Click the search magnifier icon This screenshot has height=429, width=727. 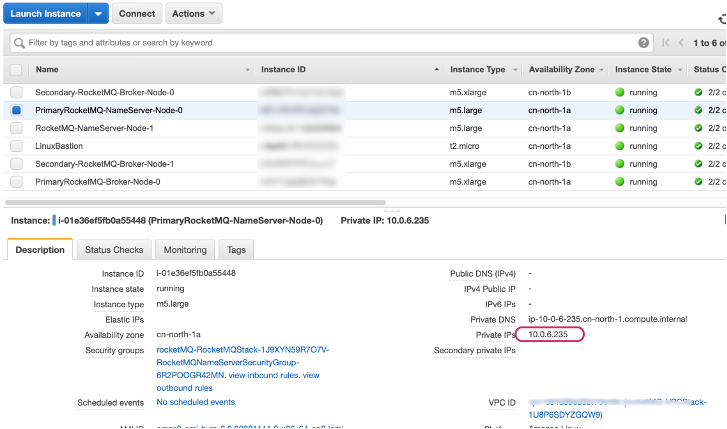(19, 43)
